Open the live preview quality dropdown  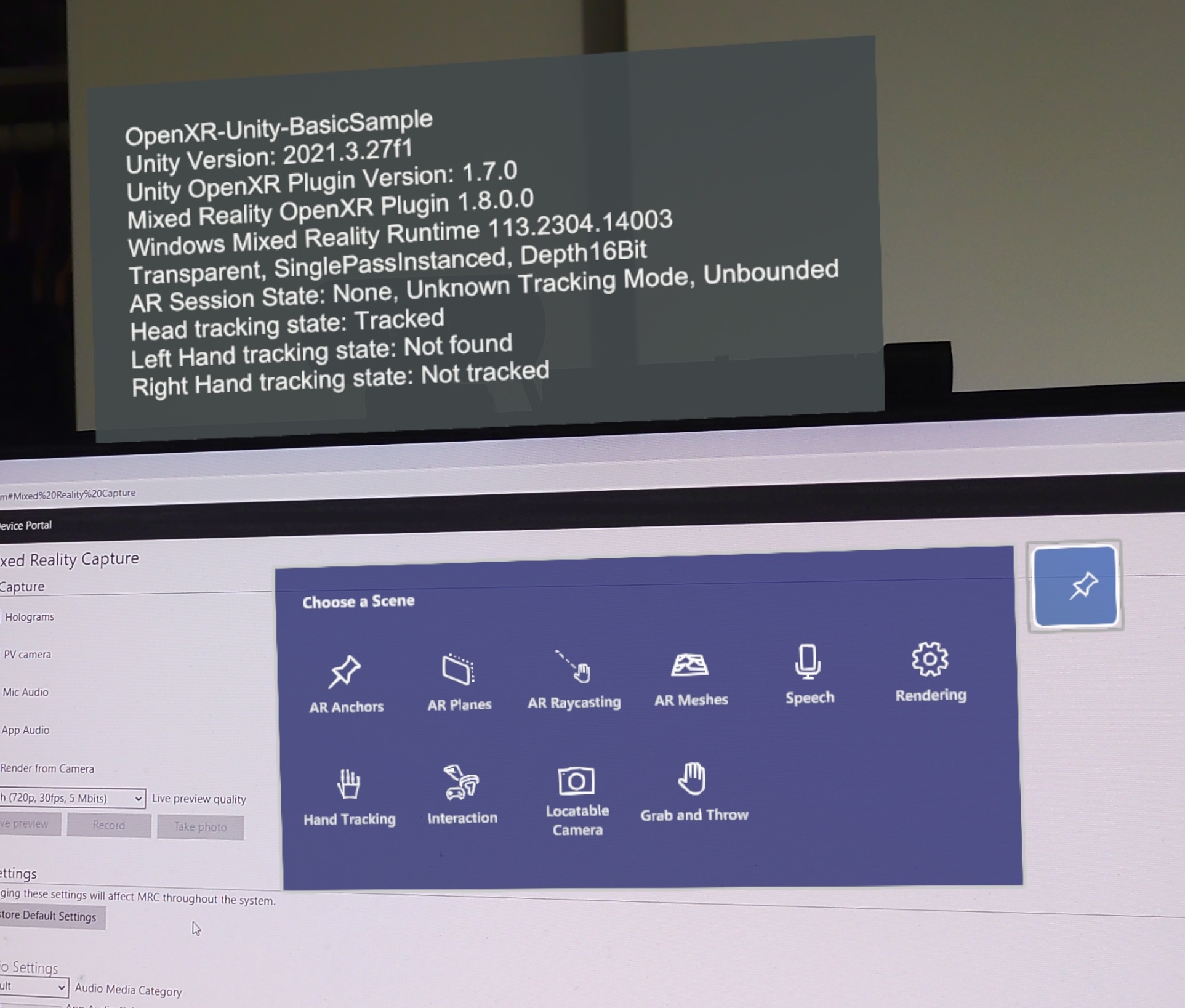(x=72, y=798)
